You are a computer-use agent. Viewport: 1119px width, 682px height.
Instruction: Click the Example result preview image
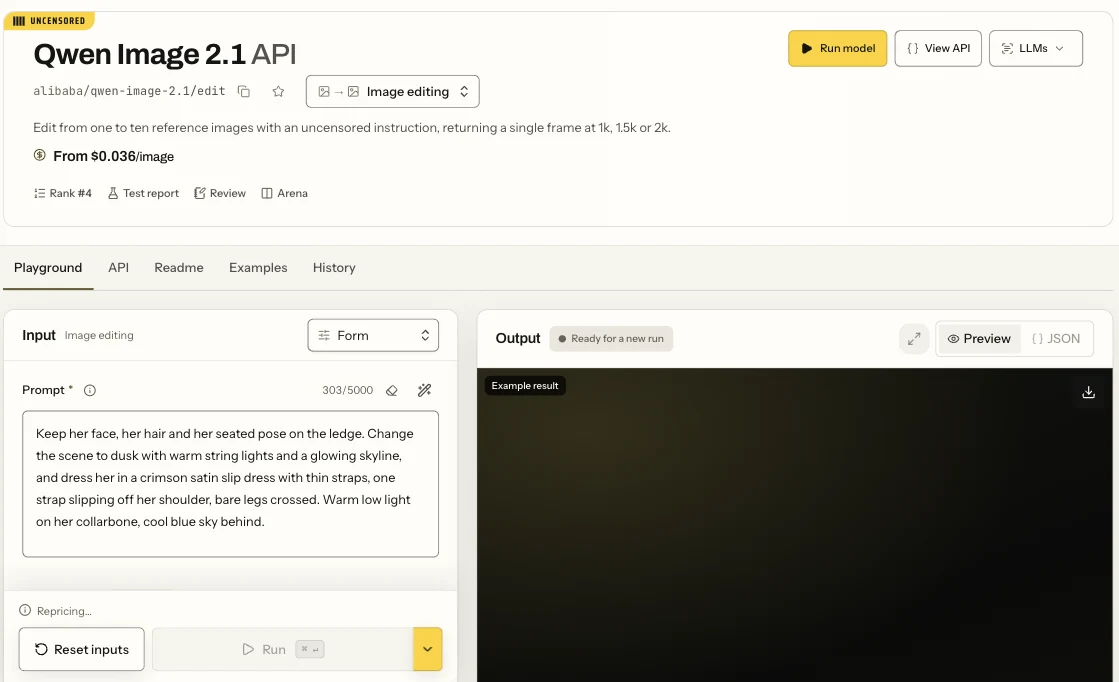pos(795,525)
